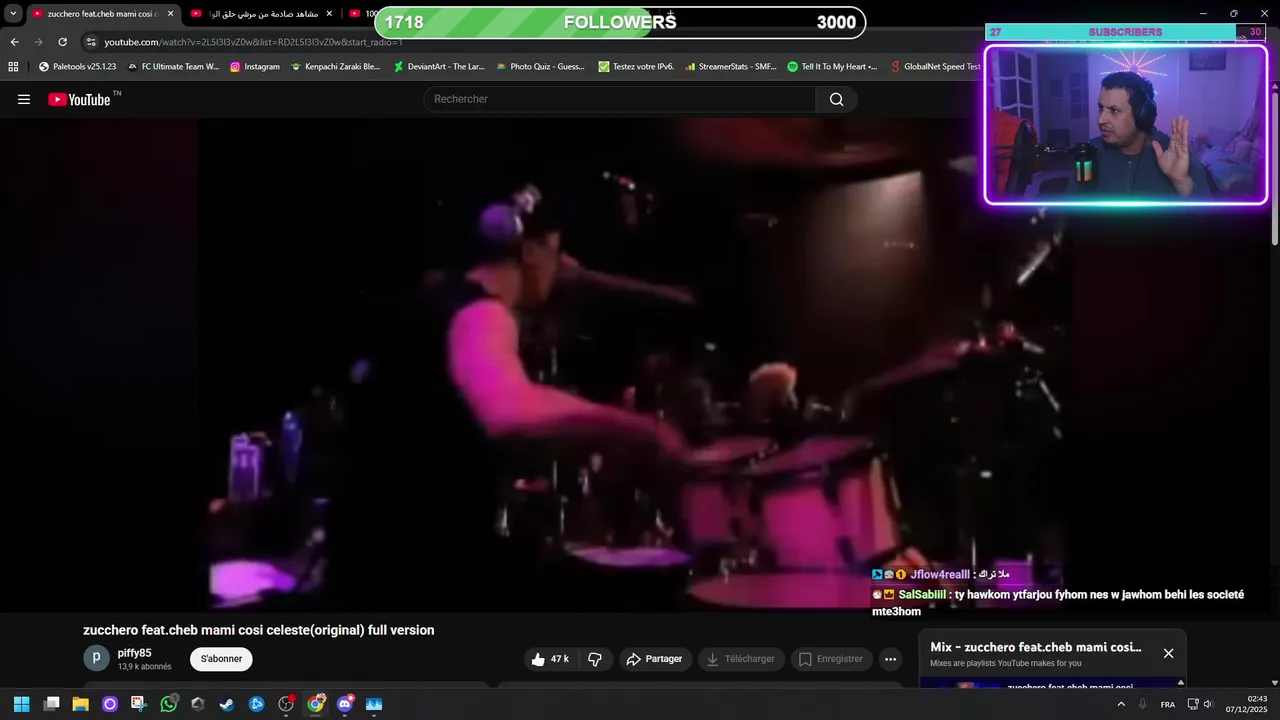Click the video title text
This screenshot has width=1280, height=720.
pos(259,630)
